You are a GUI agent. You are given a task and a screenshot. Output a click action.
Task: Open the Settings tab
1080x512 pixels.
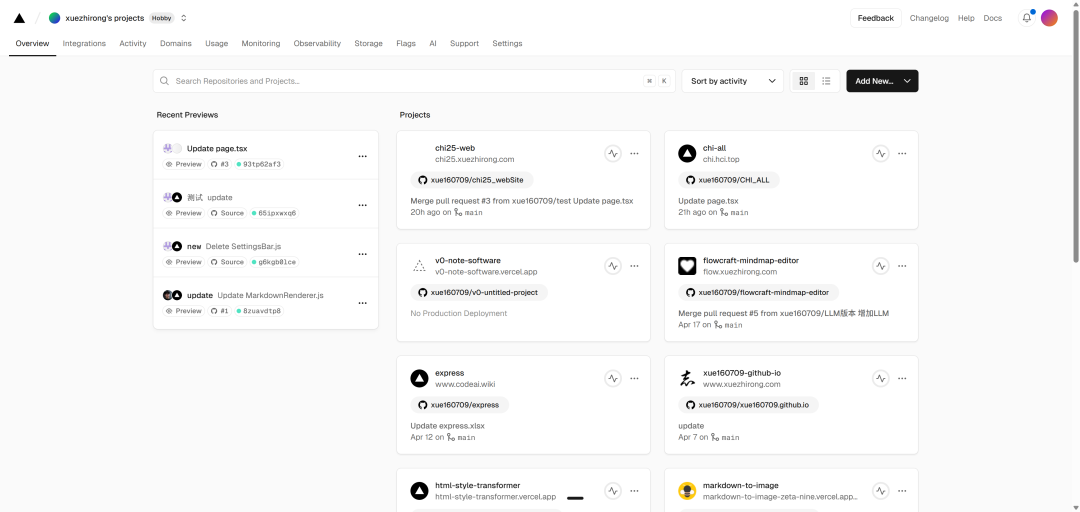(507, 43)
